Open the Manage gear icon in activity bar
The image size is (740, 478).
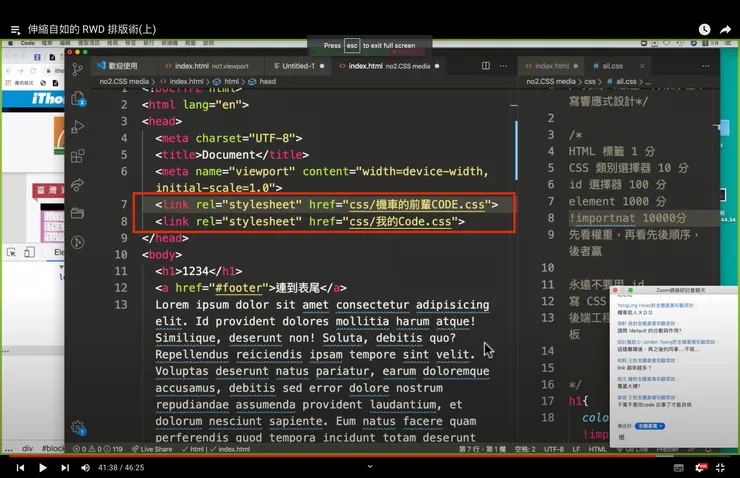78,428
